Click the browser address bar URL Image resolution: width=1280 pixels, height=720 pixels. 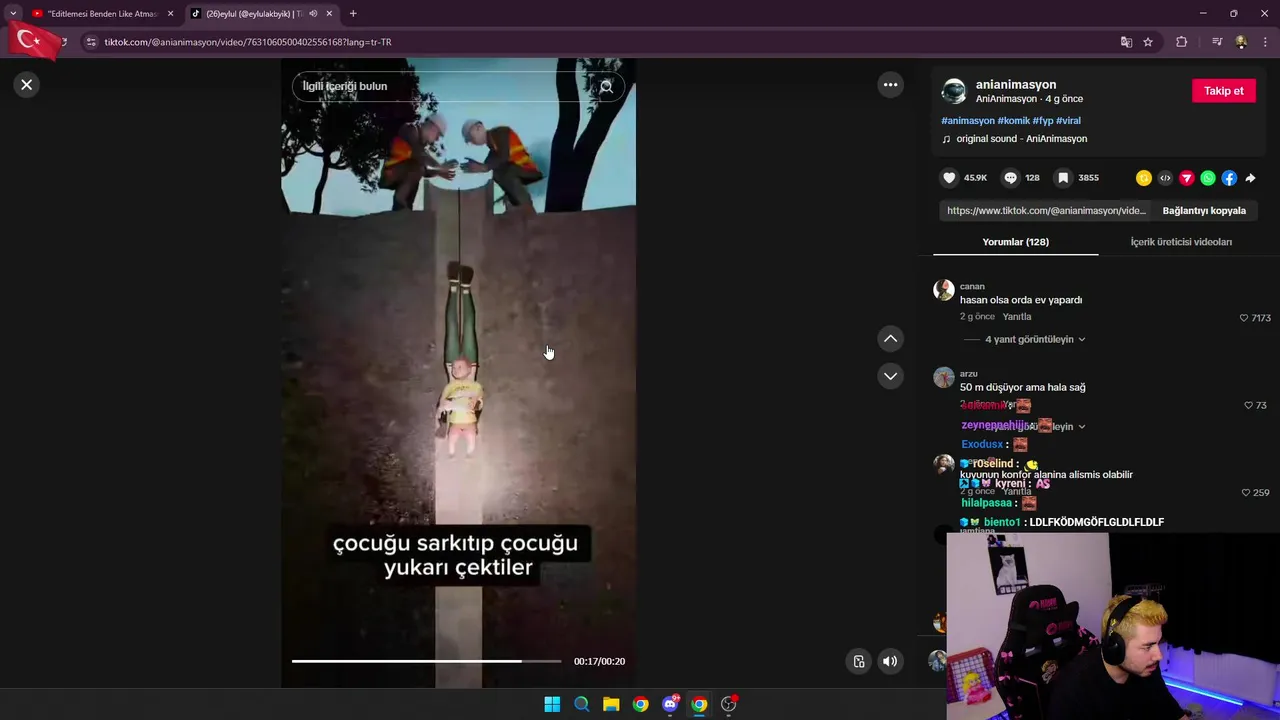click(x=248, y=42)
